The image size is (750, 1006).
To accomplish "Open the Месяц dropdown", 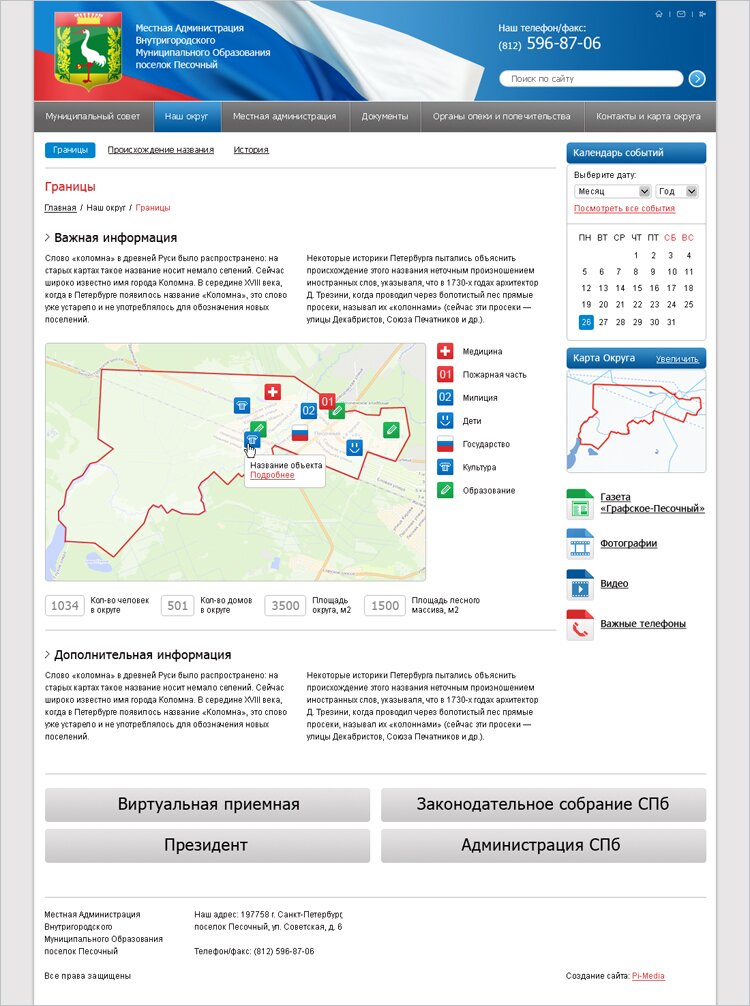I will pyautogui.click(x=613, y=191).
